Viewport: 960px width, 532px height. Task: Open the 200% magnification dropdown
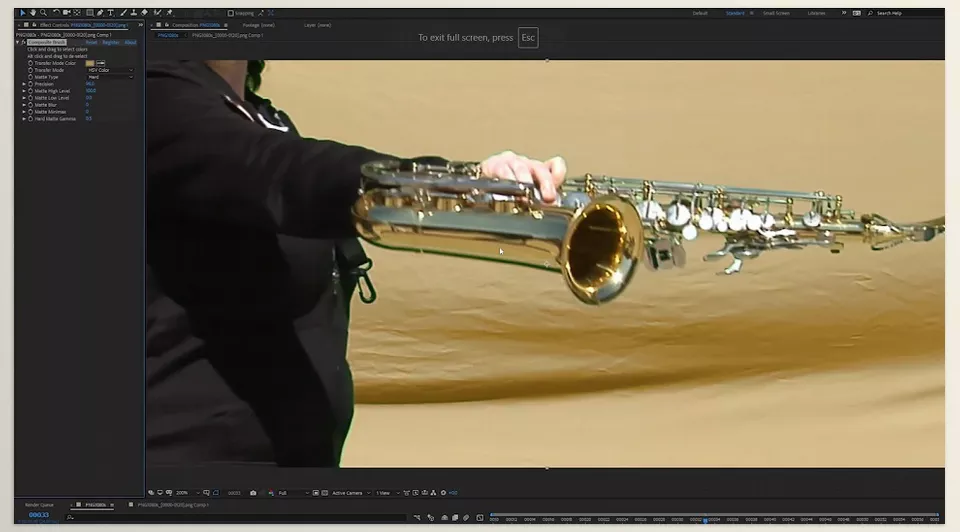[188, 493]
